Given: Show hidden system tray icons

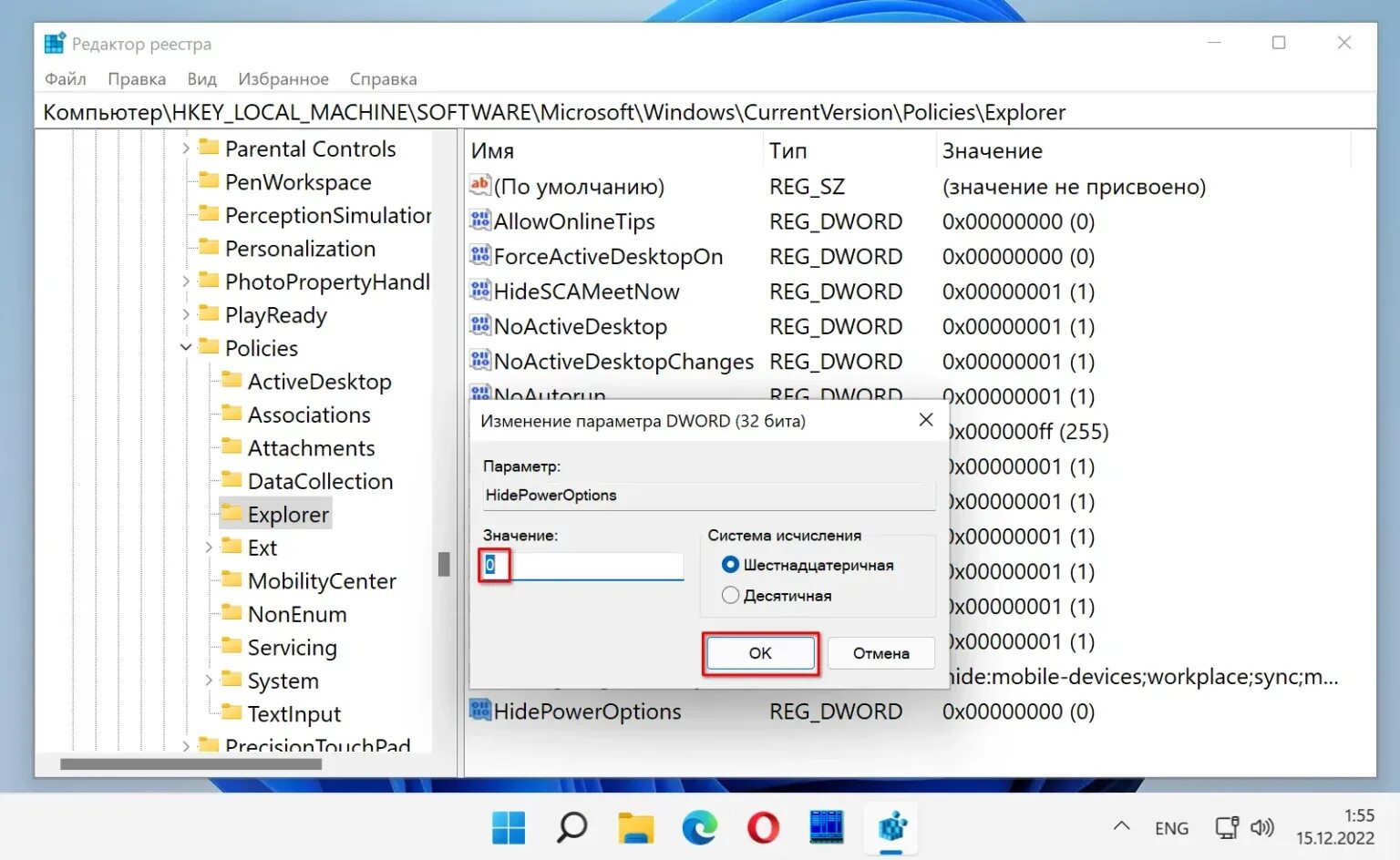Looking at the screenshot, I should [1122, 826].
